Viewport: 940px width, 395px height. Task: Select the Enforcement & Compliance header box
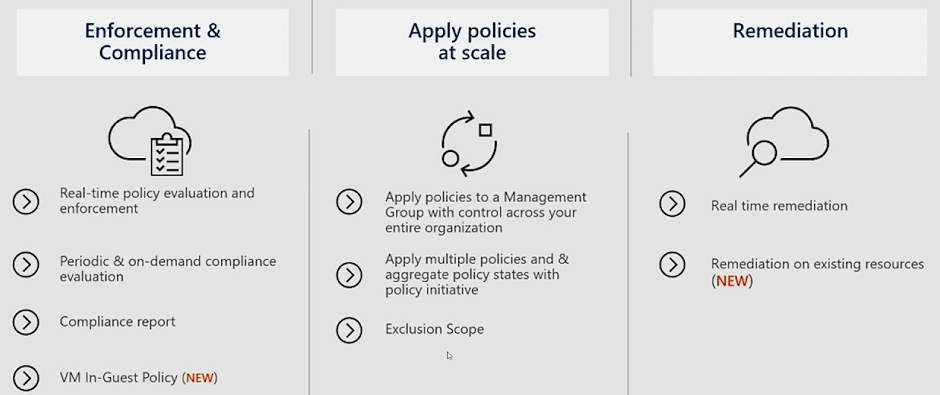click(x=152, y=42)
